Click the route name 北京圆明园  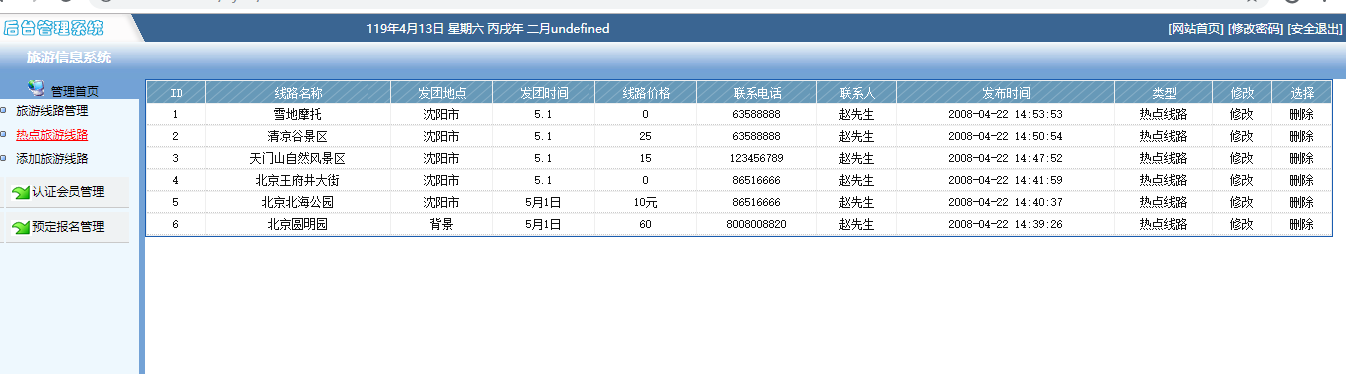point(298,224)
